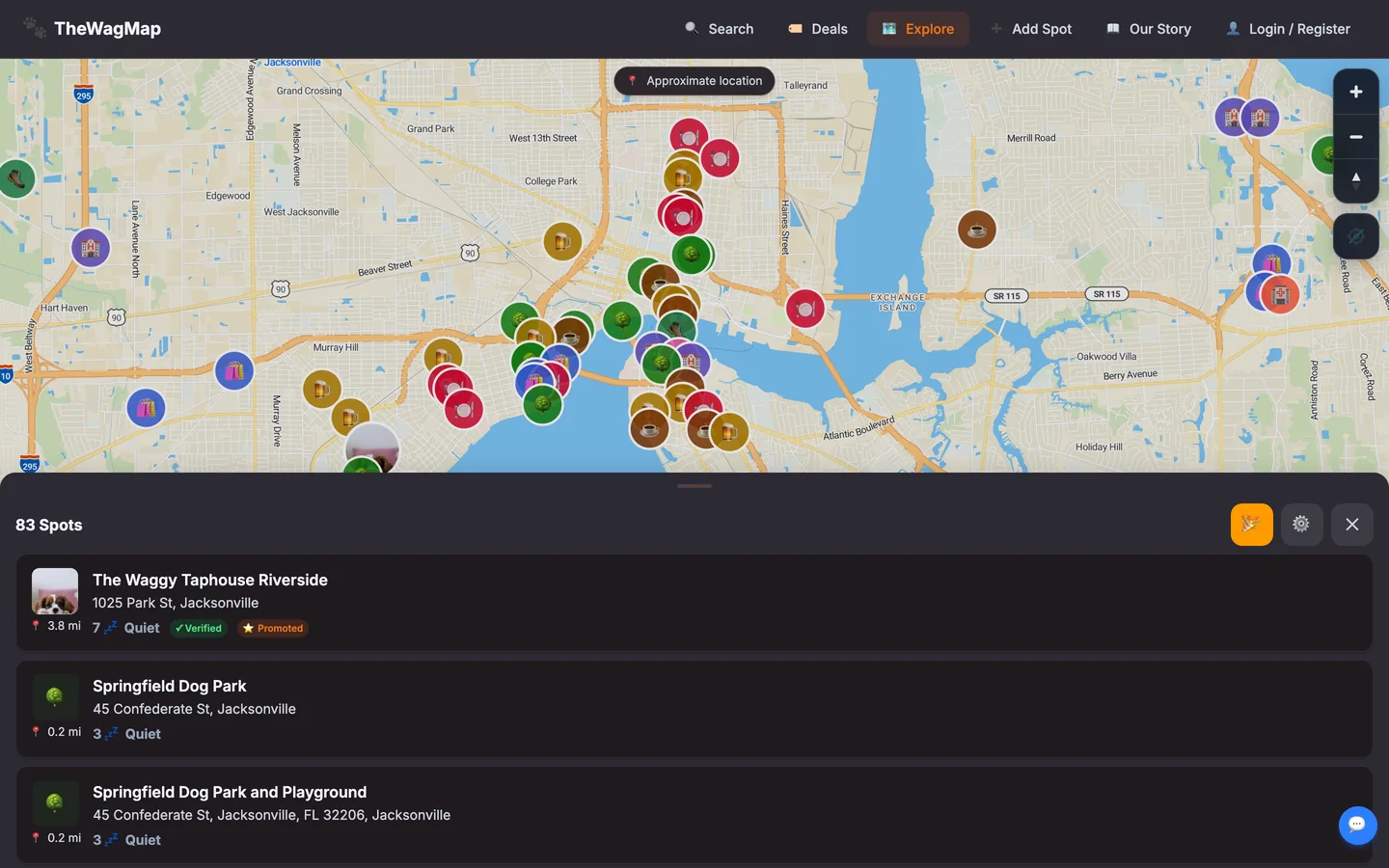Image resolution: width=1389 pixels, height=868 pixels.
Task: Open the Deals nav item
Action: (818, 29)
